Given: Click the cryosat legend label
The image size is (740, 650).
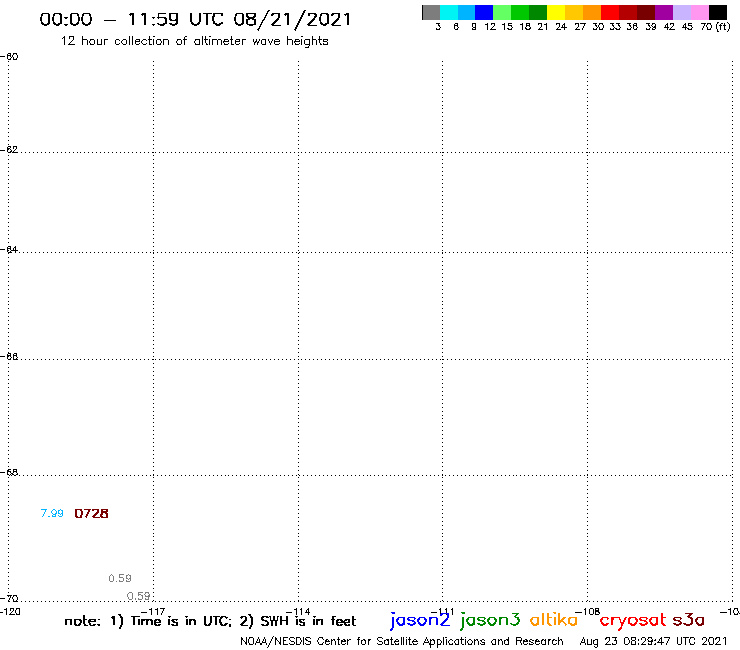Looking at the screenshot, I should point(633,621).
